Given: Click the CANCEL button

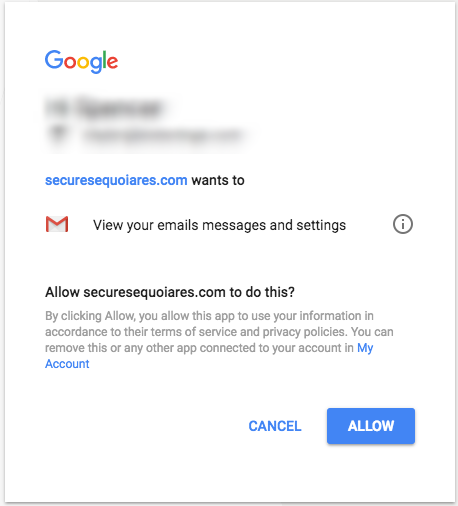Looking at the screenshot, I should click(x=275, y=426).
